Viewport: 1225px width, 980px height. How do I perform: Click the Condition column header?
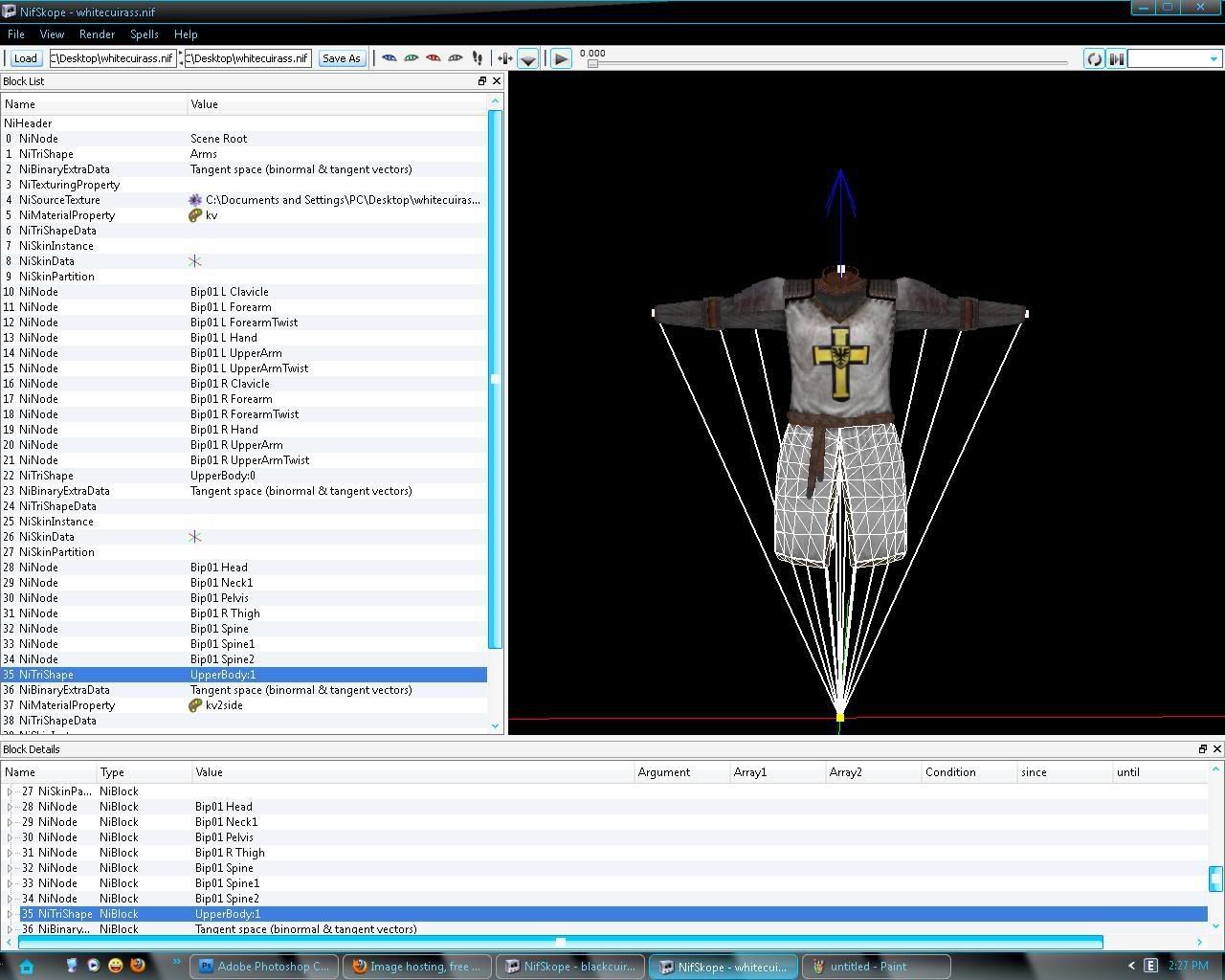coord(969,772)
